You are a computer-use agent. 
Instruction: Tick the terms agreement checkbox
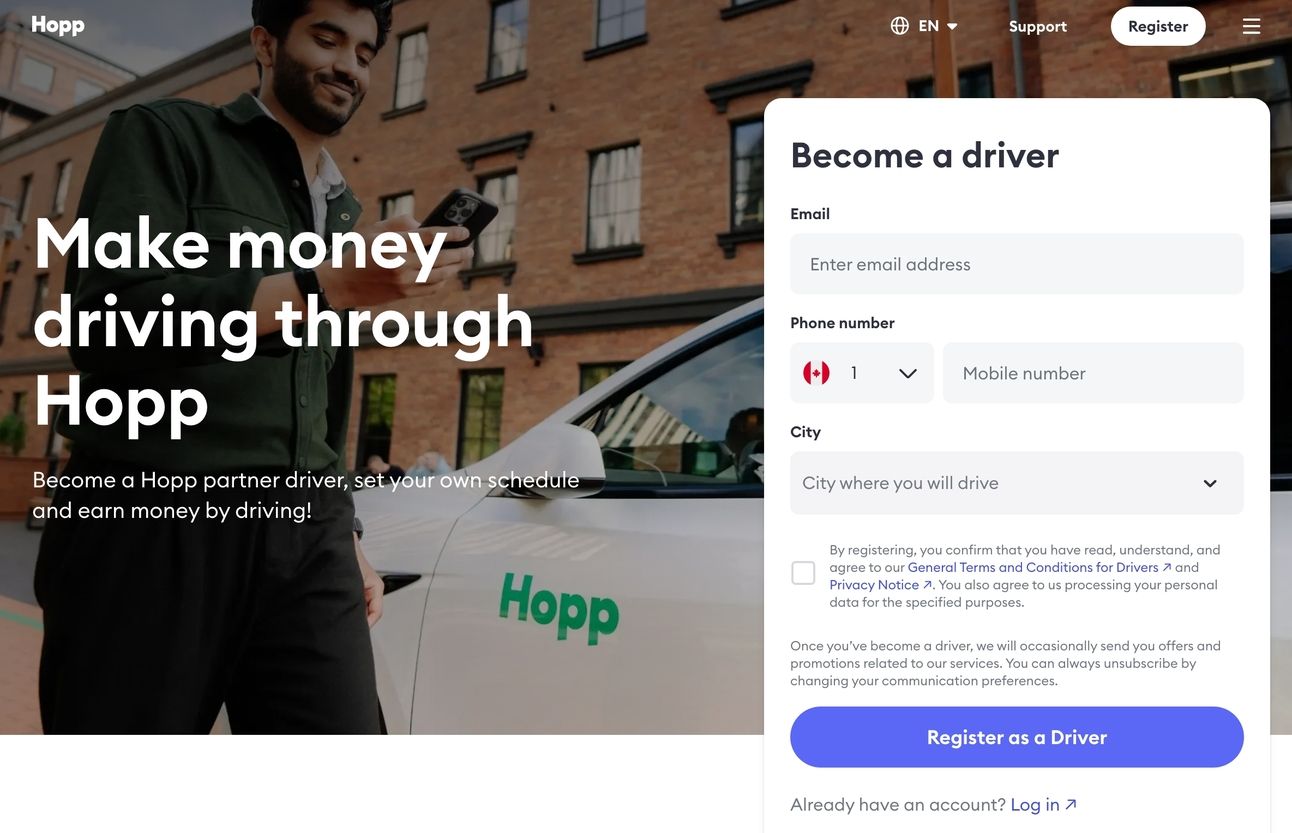pyautogui.click(x=803, y=573)
